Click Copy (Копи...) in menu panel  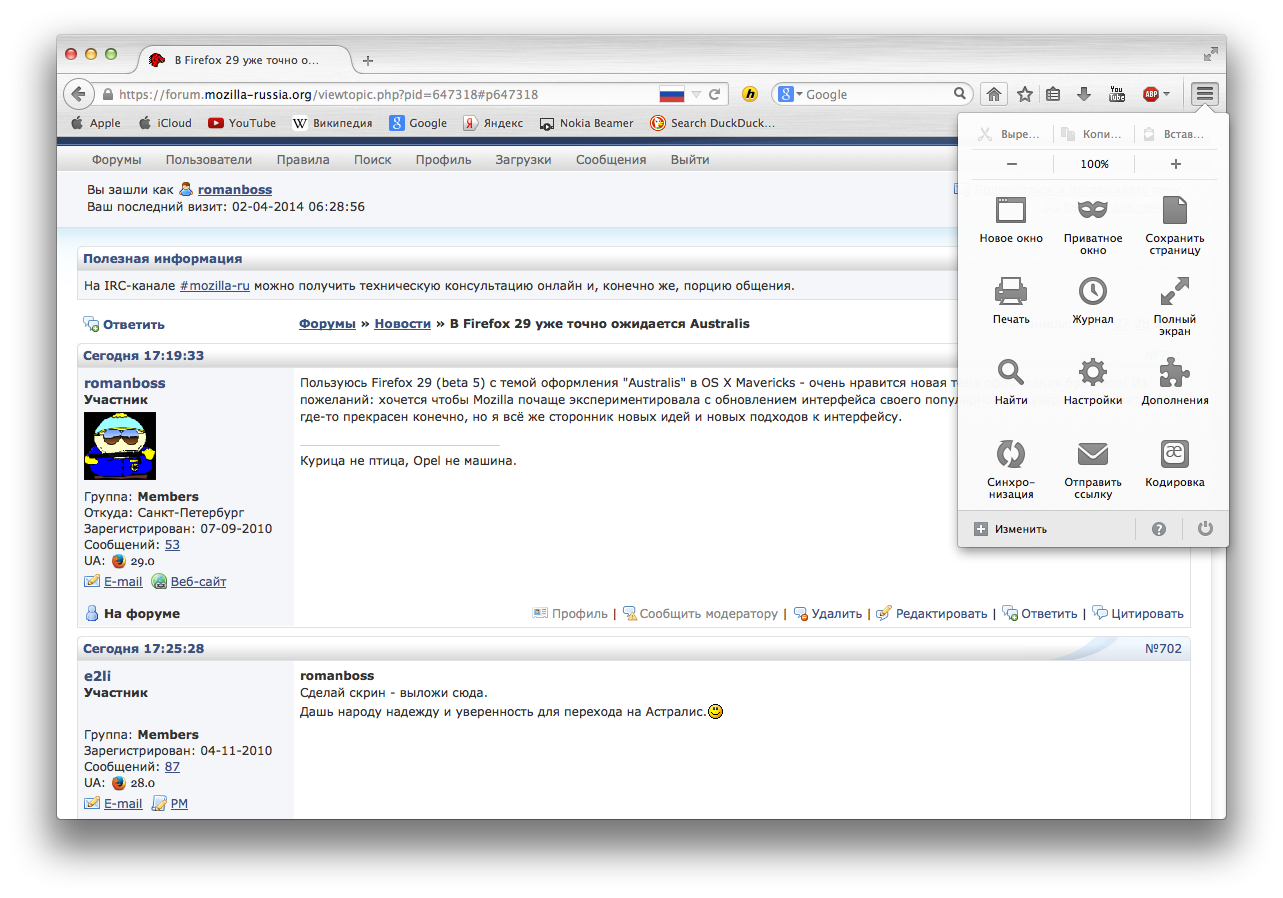coord(1093,134)
